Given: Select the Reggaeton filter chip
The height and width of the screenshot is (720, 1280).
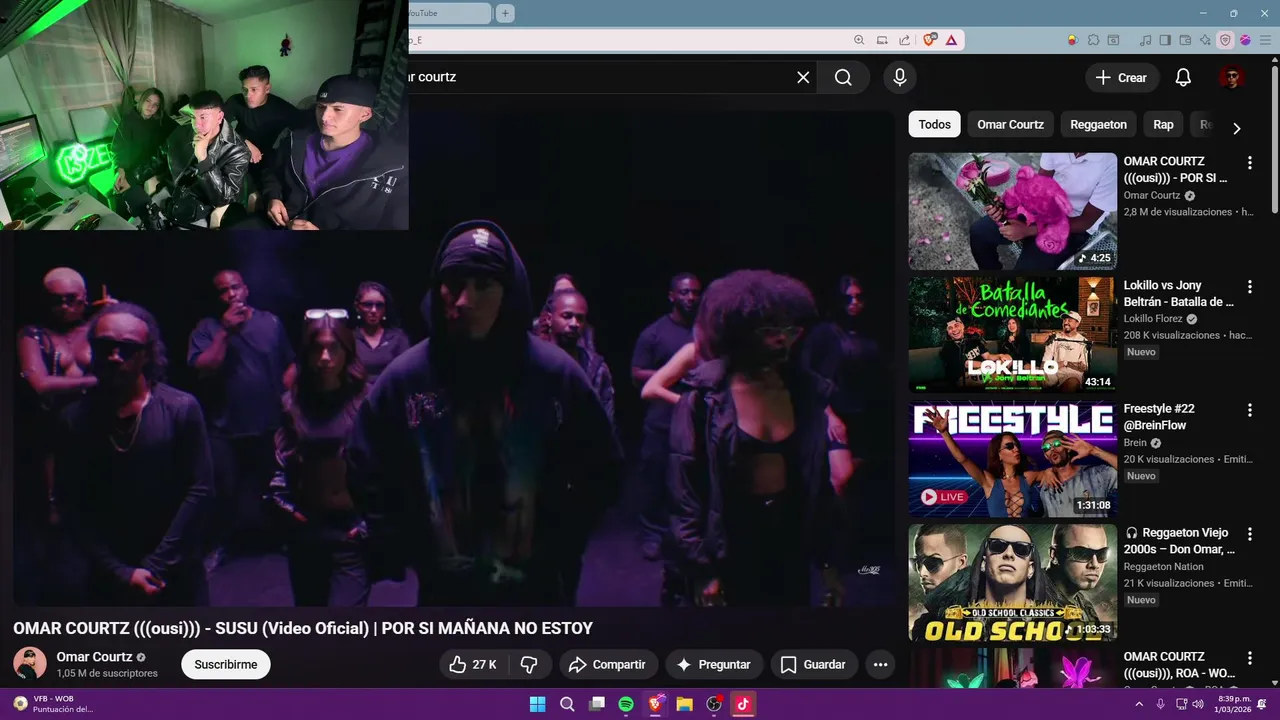Looking at the screenshot, I should (1098, 125).
